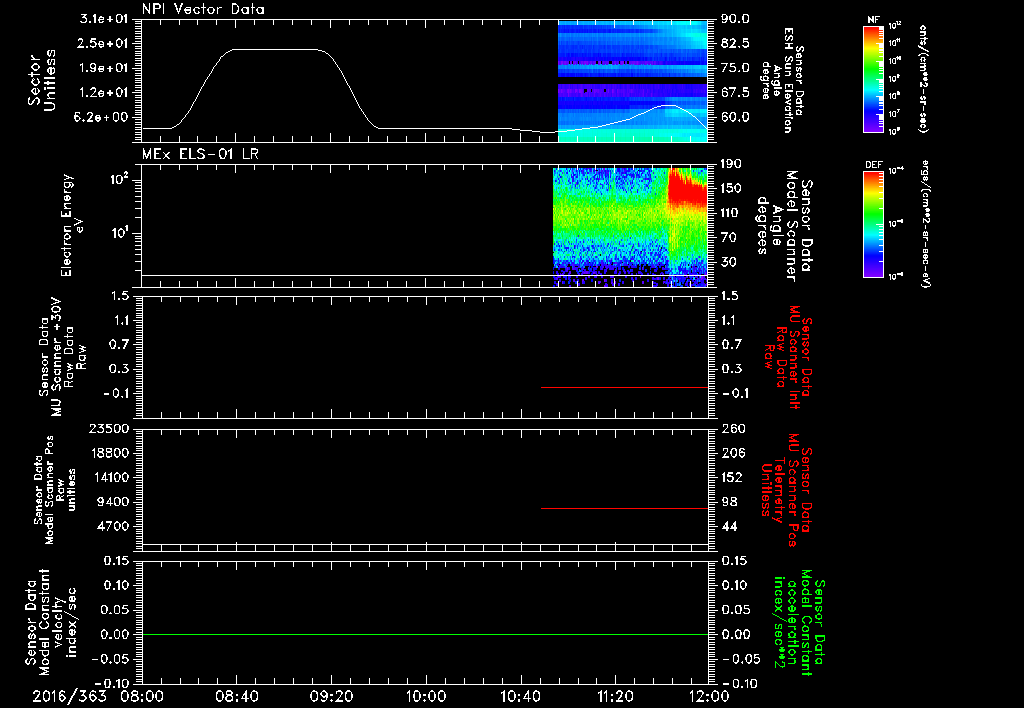Screen dimensions: 1024x708
Task: Click the NF color bar units label
Action: 923,78
